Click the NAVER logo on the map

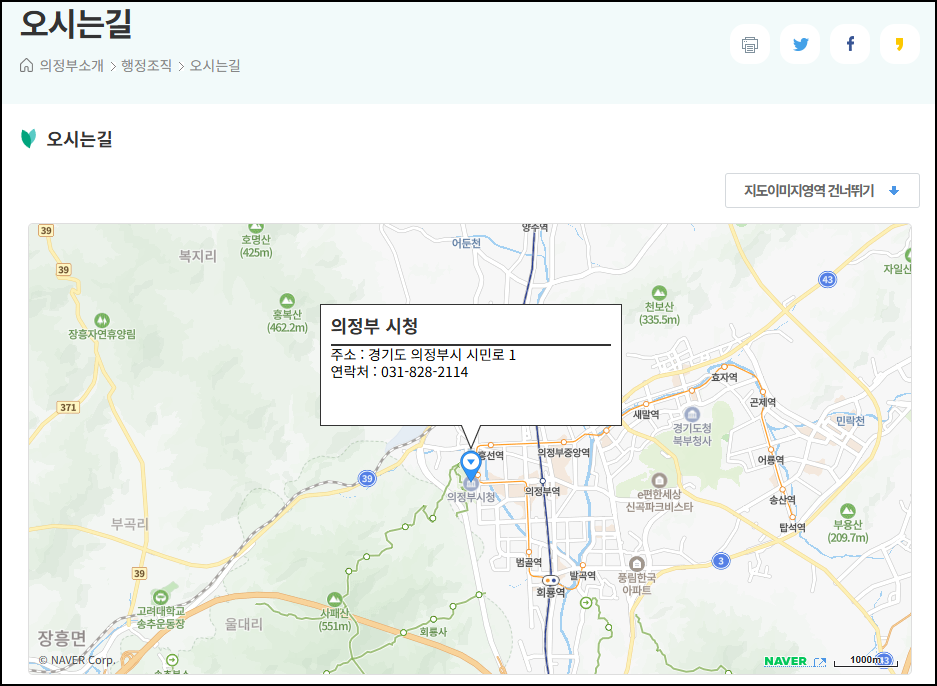786,661
